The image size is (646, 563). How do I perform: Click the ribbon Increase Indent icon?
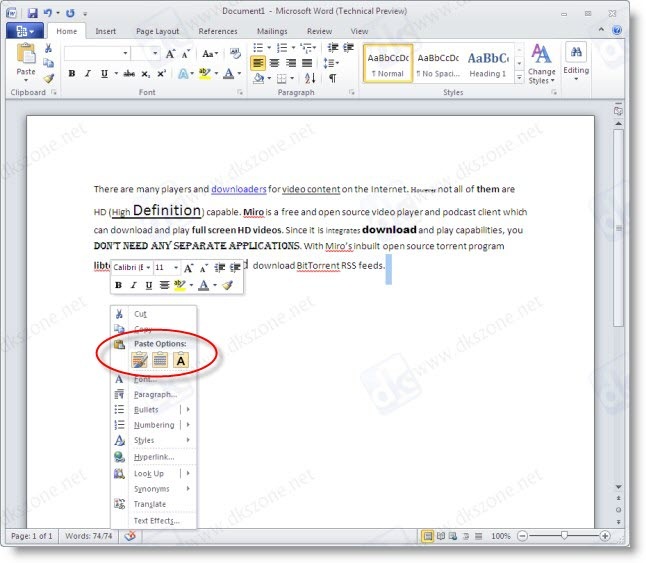349,48
